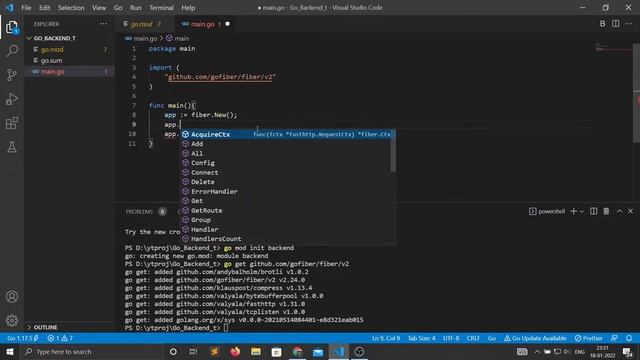Image resolution: width=640 pixels, height=360 pixels.
Task: Open Task View on taskbar
Action: (193, 351)
